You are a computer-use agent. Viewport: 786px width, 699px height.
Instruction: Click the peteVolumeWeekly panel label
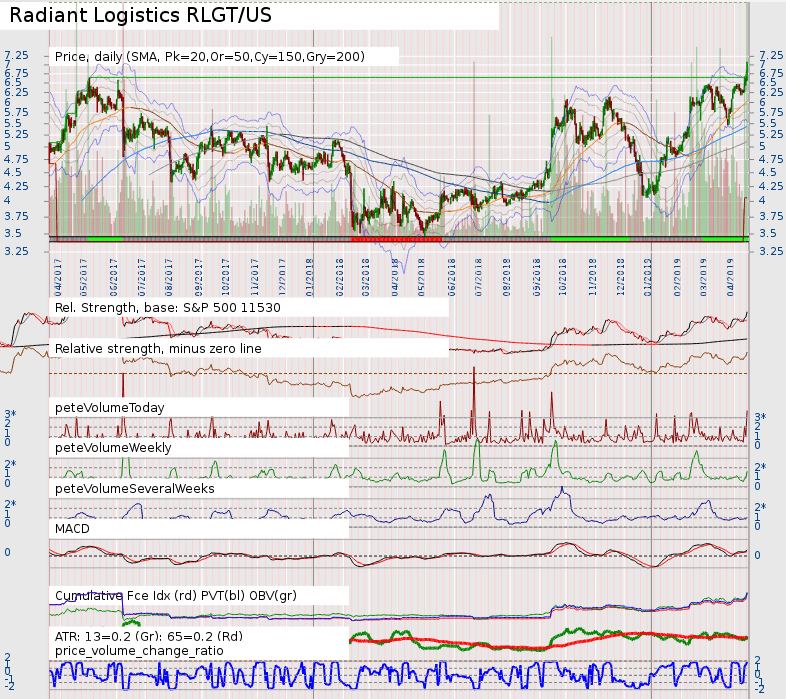click(113, 448)
